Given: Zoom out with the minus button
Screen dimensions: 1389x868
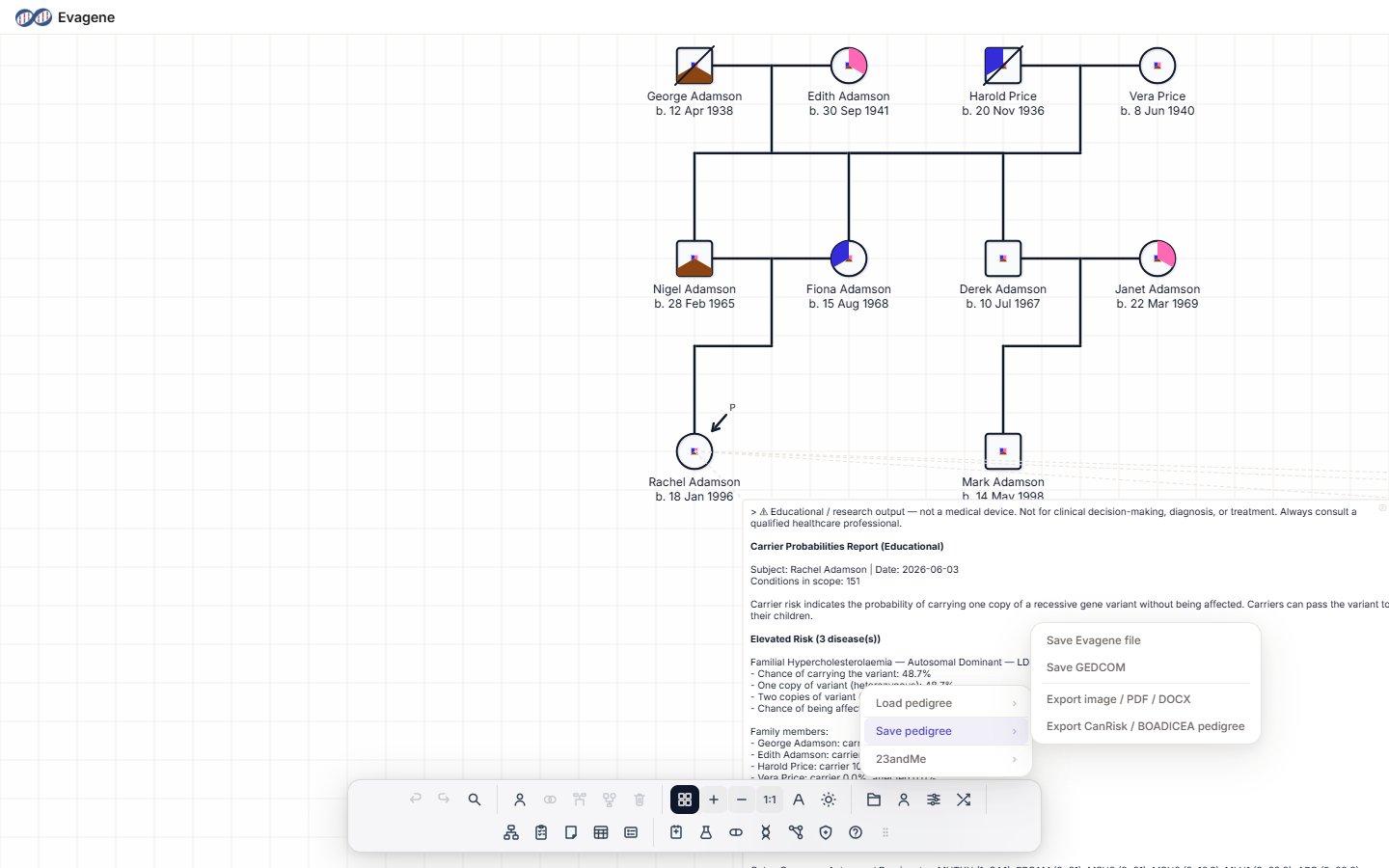Looking at the screenshot, I should 742,800.
